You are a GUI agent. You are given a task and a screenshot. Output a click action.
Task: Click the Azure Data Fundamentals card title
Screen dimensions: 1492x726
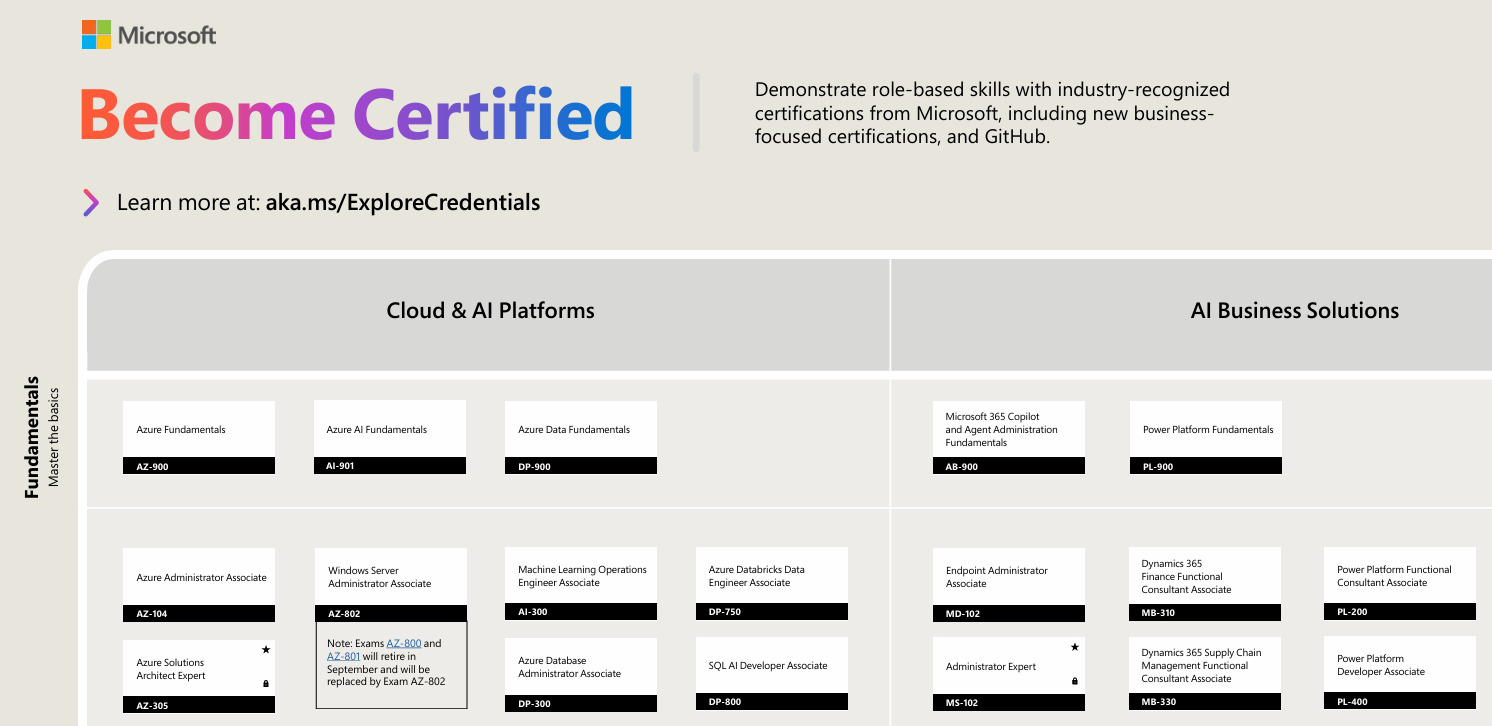pyautogui.click(x=574, y=430)
